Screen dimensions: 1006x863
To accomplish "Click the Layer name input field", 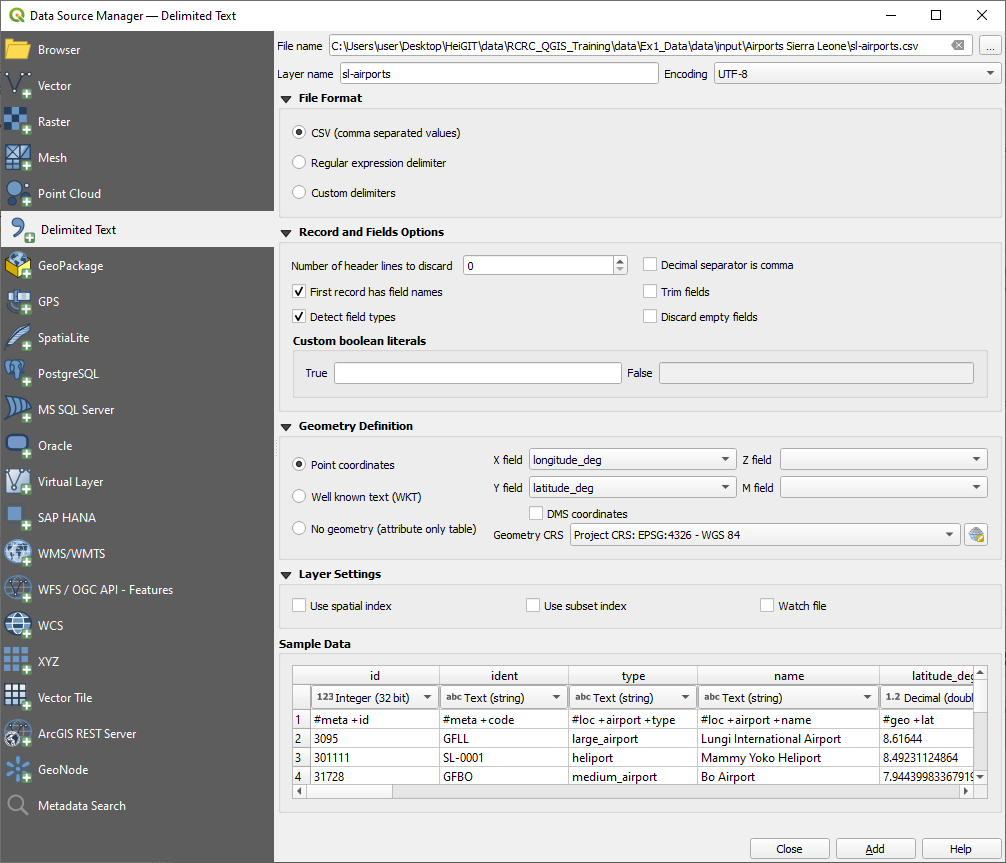I will pyautogui.click(x=498, y=74).
